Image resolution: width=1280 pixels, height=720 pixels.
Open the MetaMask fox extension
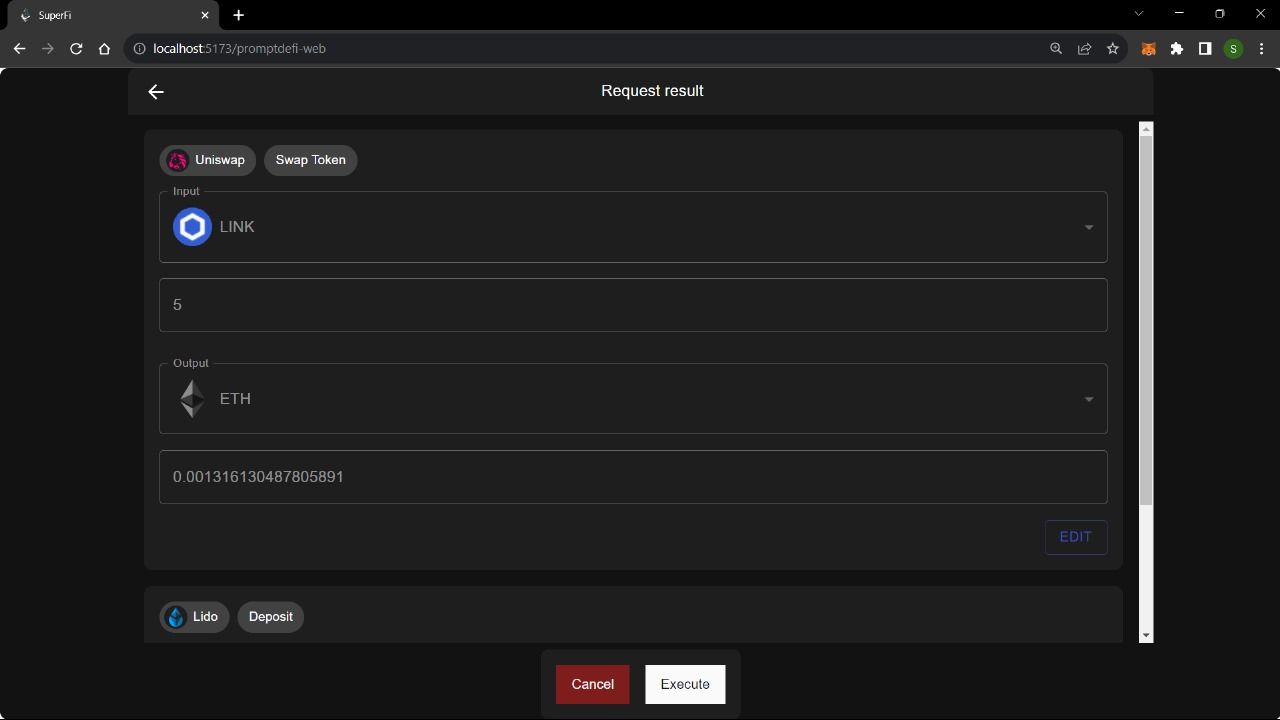coord(1149,49)
